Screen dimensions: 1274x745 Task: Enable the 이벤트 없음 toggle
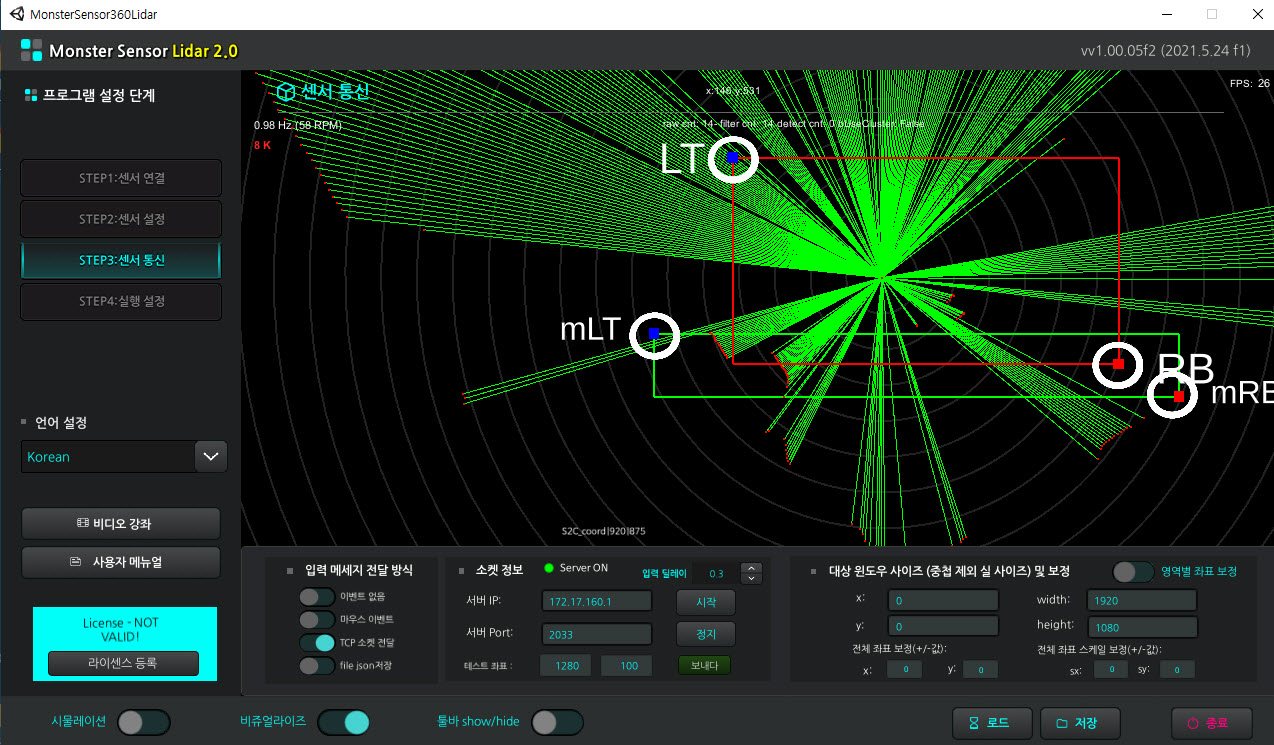pyautogui.click(x=317, y=597)
